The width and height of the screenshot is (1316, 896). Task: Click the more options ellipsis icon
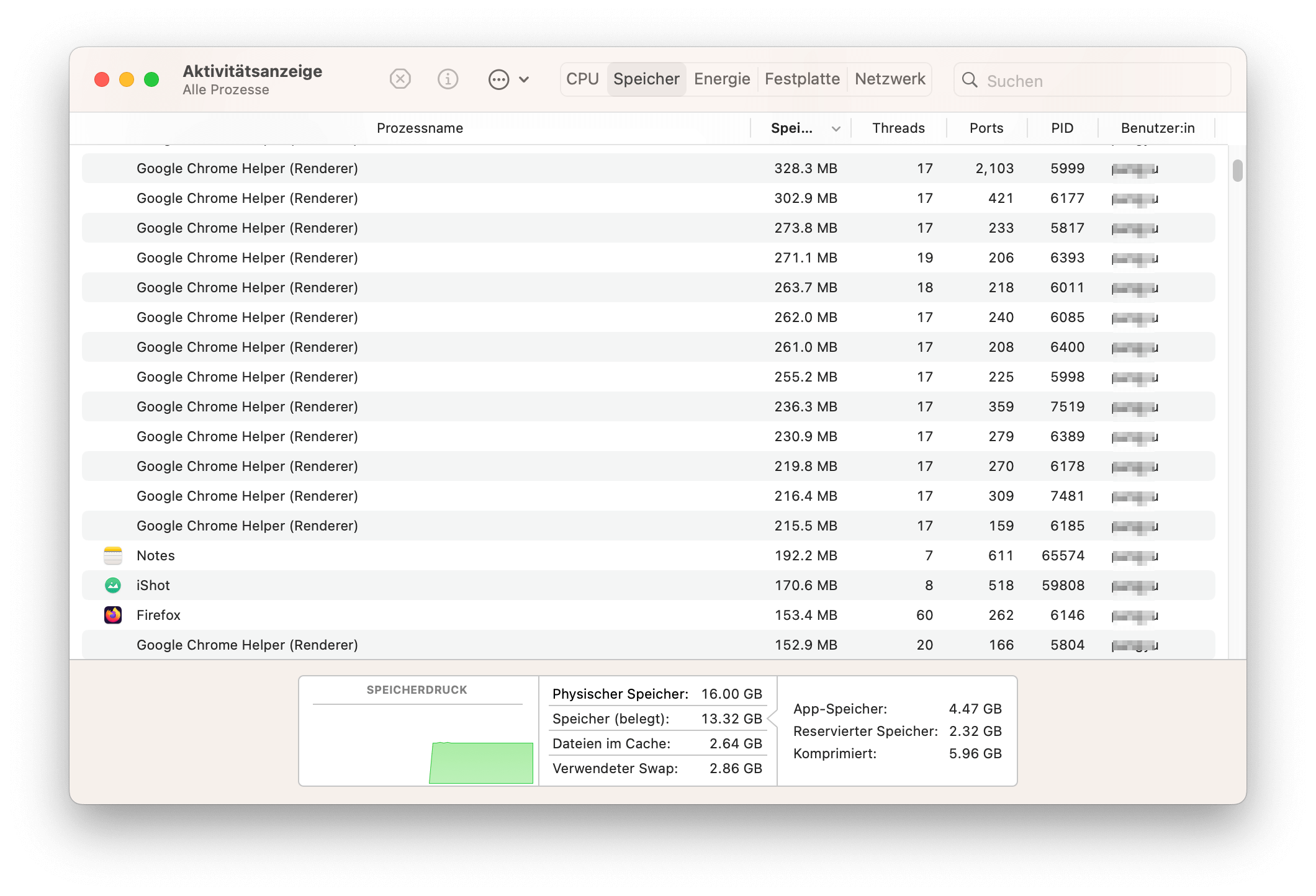[x=498, y=79]
